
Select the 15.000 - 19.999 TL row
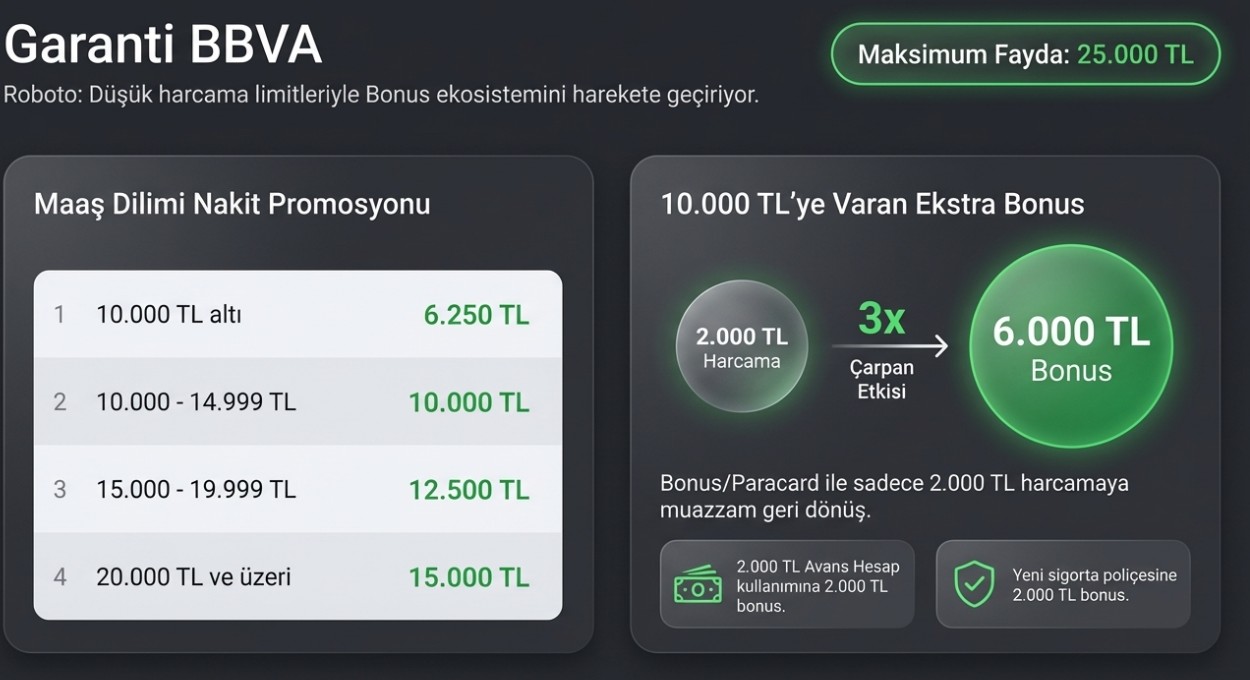point(298,490)
